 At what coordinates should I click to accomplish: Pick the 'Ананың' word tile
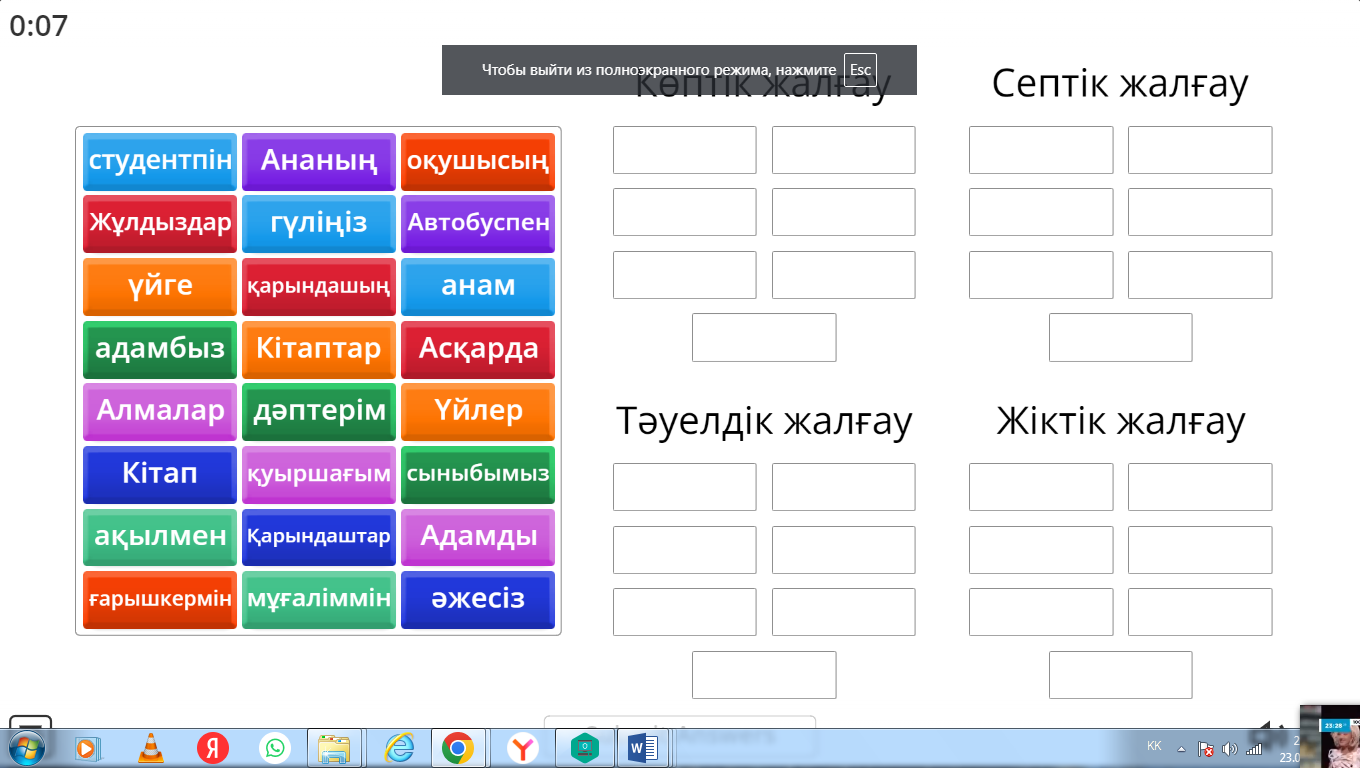pyautogui.click(x=319, y=161)
